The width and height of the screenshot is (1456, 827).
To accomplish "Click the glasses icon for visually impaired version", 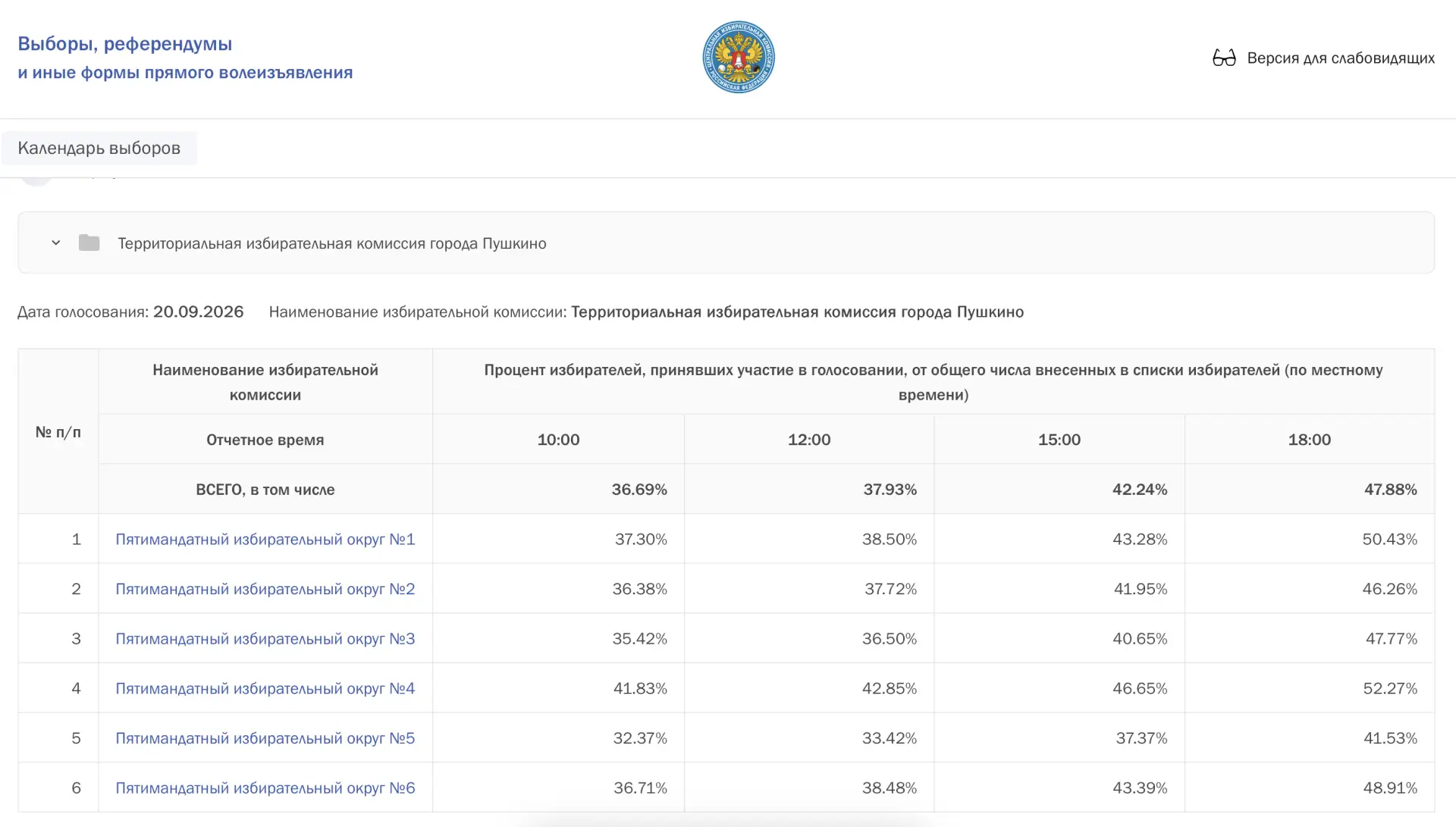I will [x=1224, y=58].
